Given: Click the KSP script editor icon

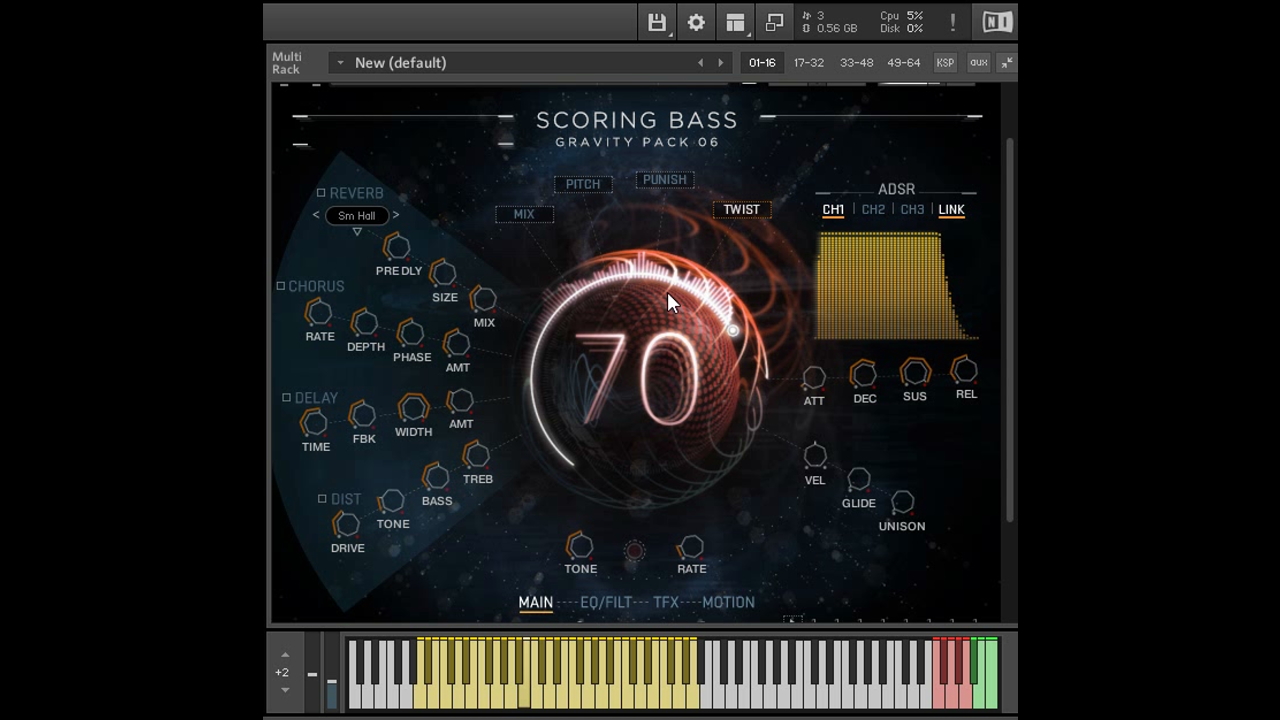Looking at the screenshot, I should (x=944, y=62).
